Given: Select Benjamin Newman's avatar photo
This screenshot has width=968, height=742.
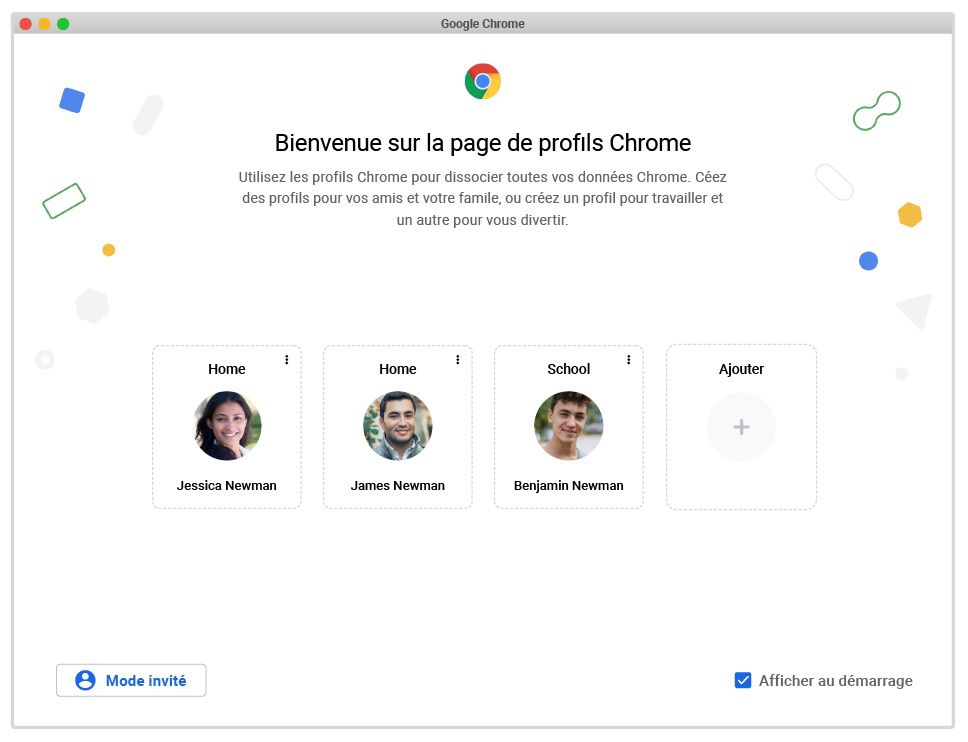Looking at the screenshot, I should click(x=569, y=425).
